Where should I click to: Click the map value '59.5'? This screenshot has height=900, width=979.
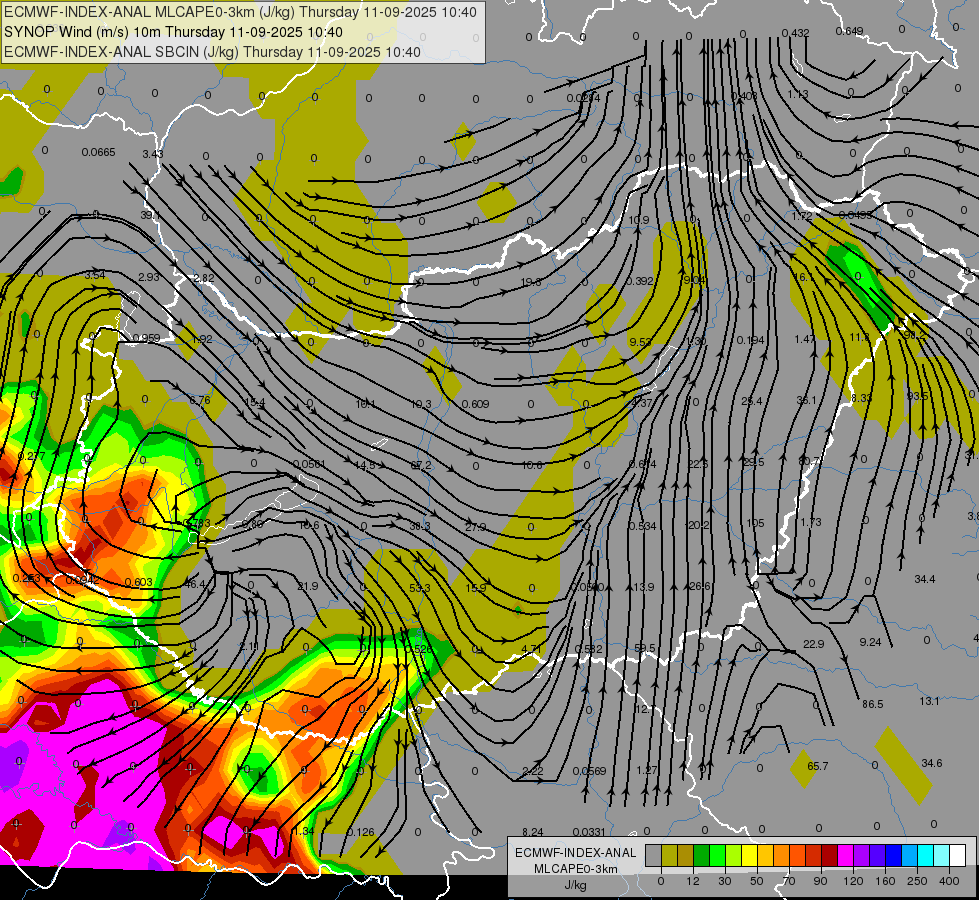point(645,648)
